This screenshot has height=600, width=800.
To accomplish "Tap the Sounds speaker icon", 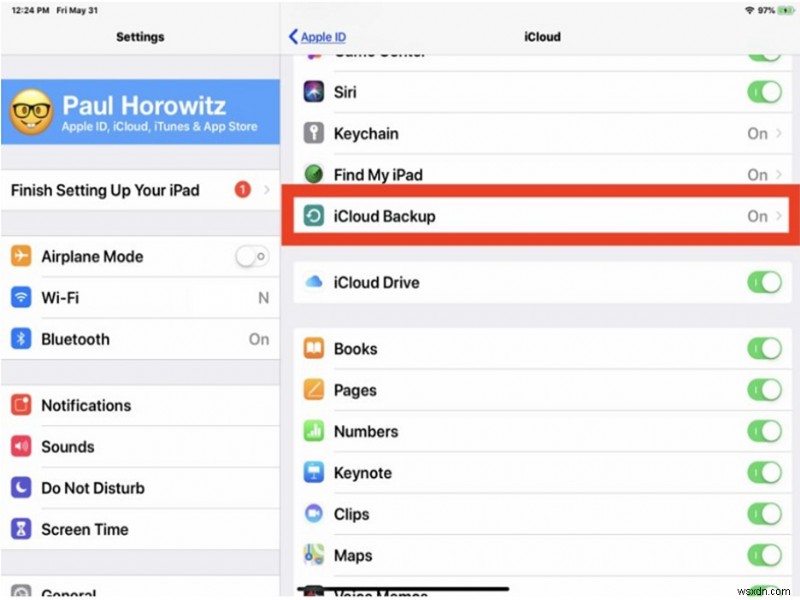I will pyautogui.click(x=21, y=446).
